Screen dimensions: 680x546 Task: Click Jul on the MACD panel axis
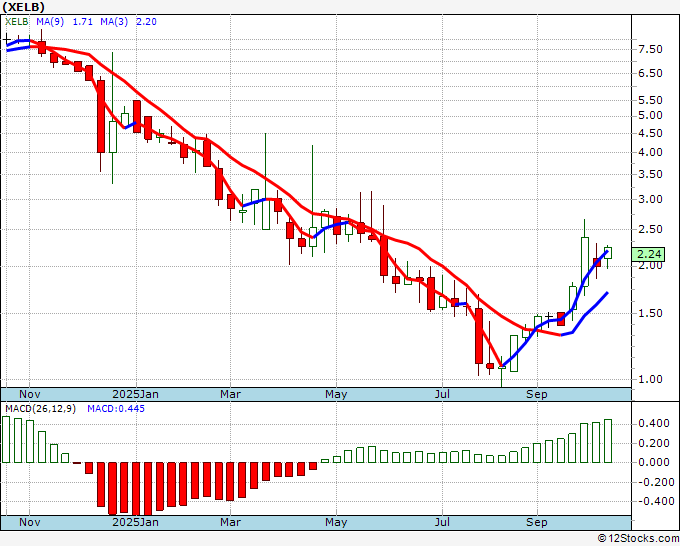tap(442, 522)
